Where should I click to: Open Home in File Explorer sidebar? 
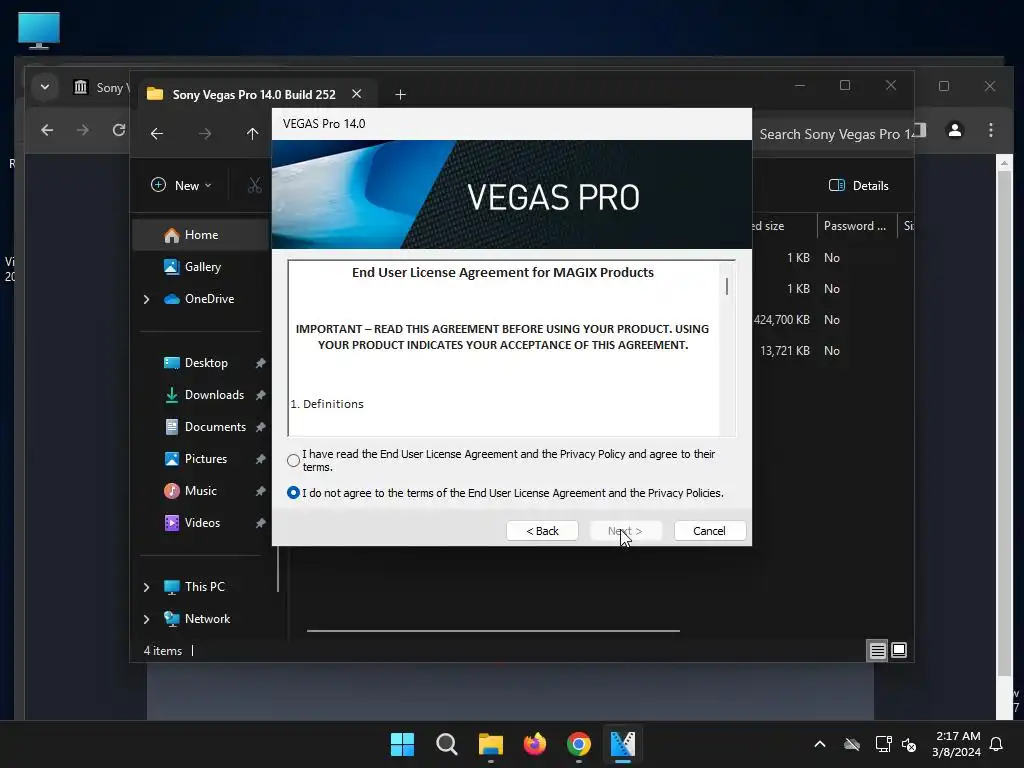point(200,235)
